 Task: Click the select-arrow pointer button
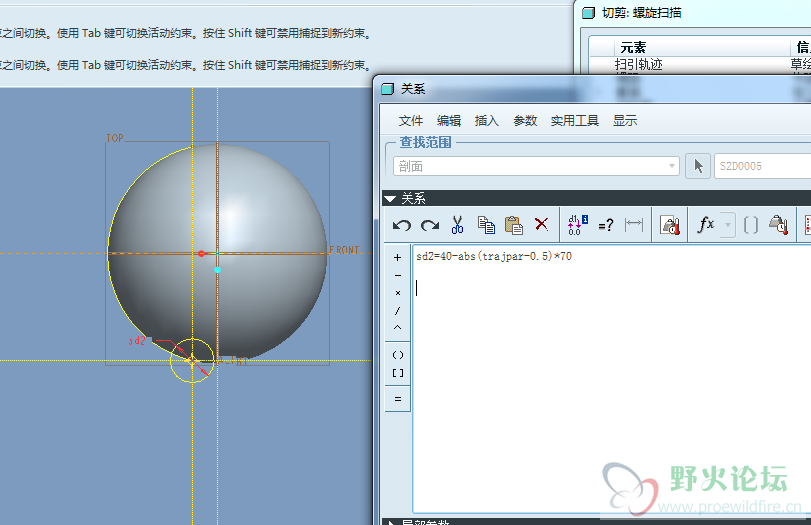point(698,166)
